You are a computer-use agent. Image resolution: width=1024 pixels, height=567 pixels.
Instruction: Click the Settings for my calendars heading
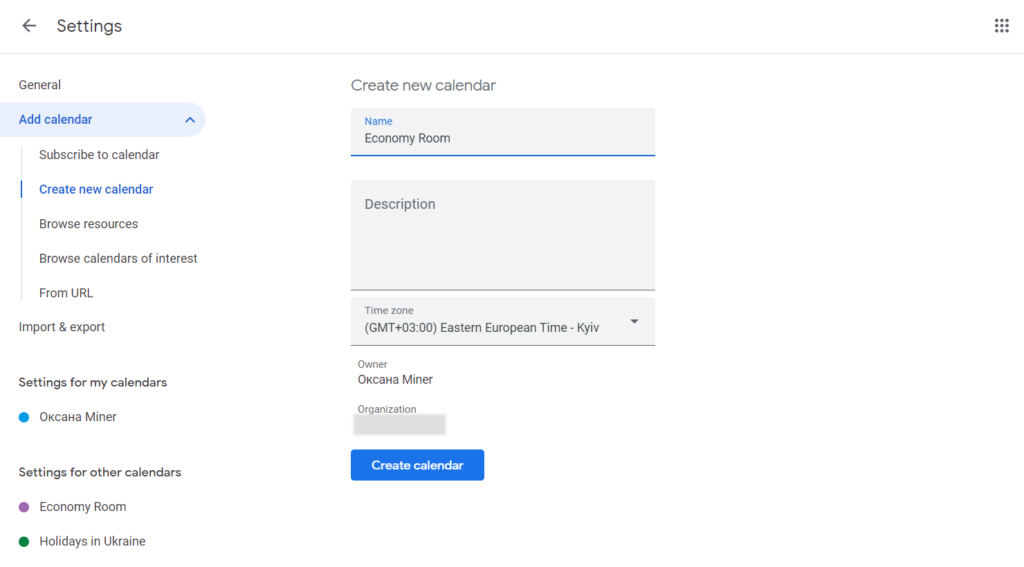click(x=93, y=383)
